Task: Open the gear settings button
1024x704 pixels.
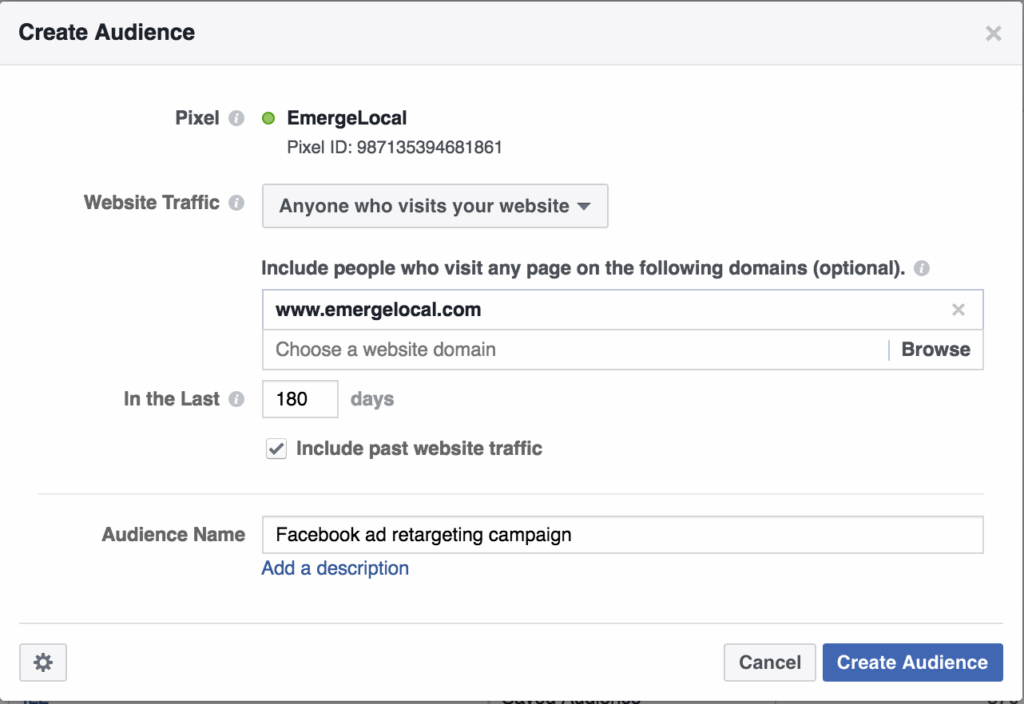Action: [43, 662]
